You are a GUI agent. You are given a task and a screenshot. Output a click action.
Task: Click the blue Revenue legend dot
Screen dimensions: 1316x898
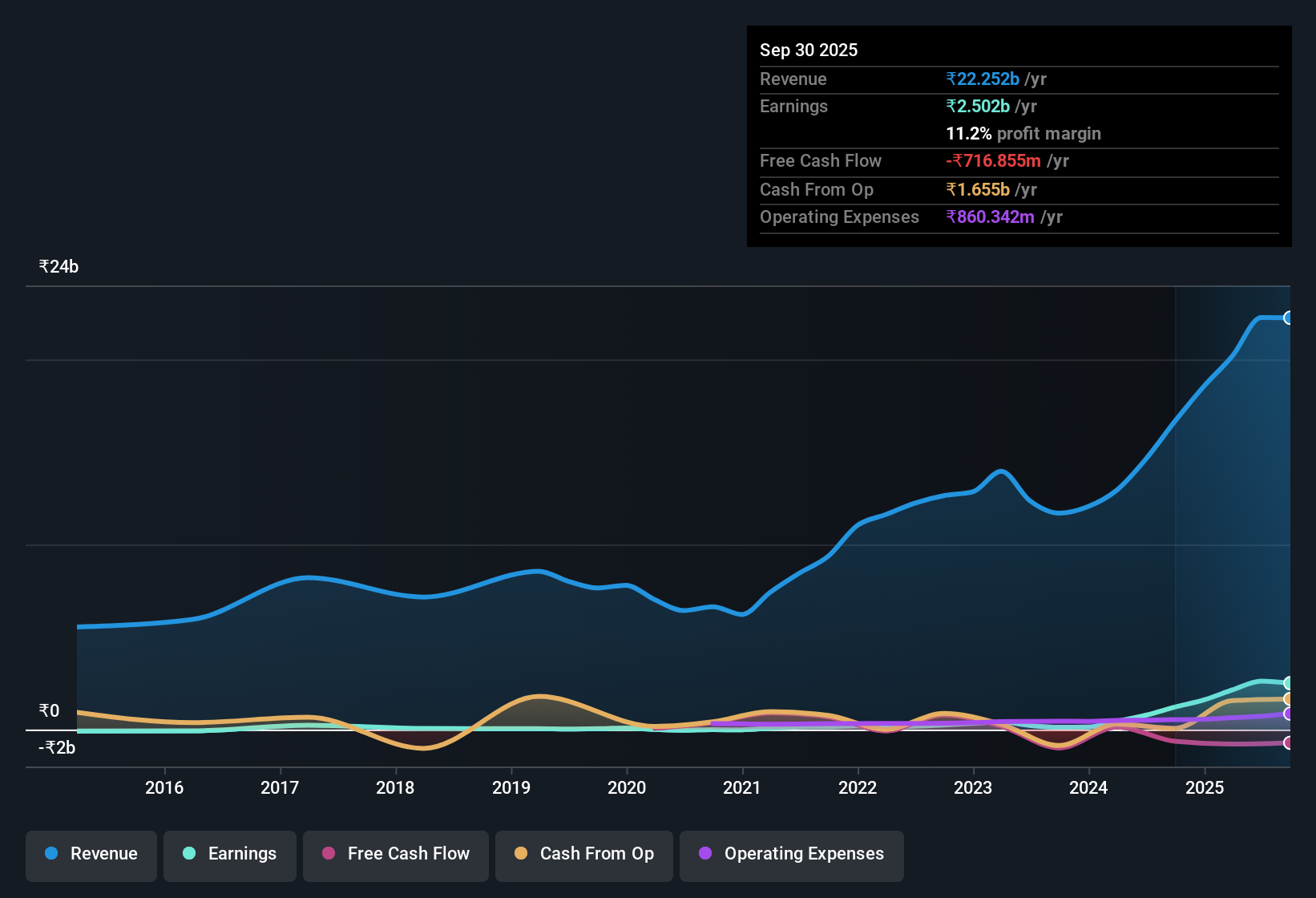[50, 854]
